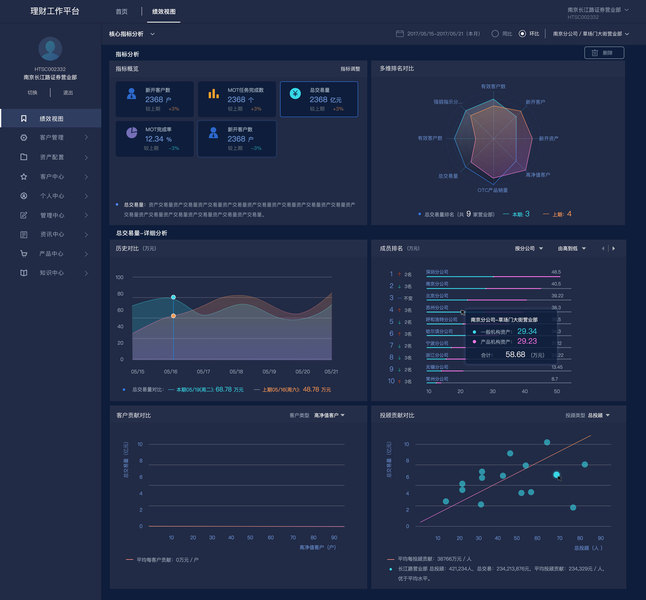
Task: Click the blue person icon in first 新开客户数 card
Action: coord(131,94)
